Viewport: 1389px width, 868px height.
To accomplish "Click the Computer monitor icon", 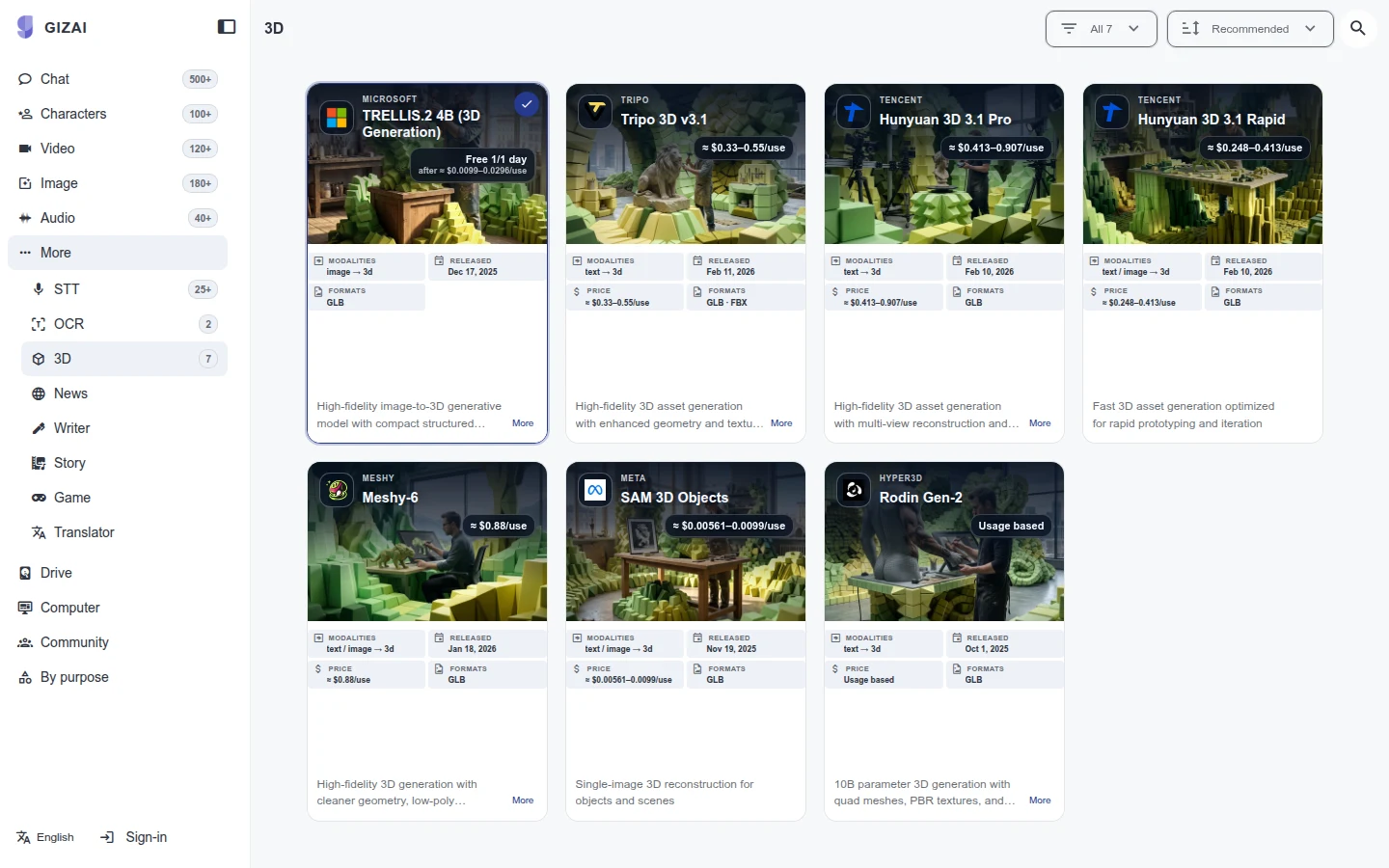I will coord(25,608).
